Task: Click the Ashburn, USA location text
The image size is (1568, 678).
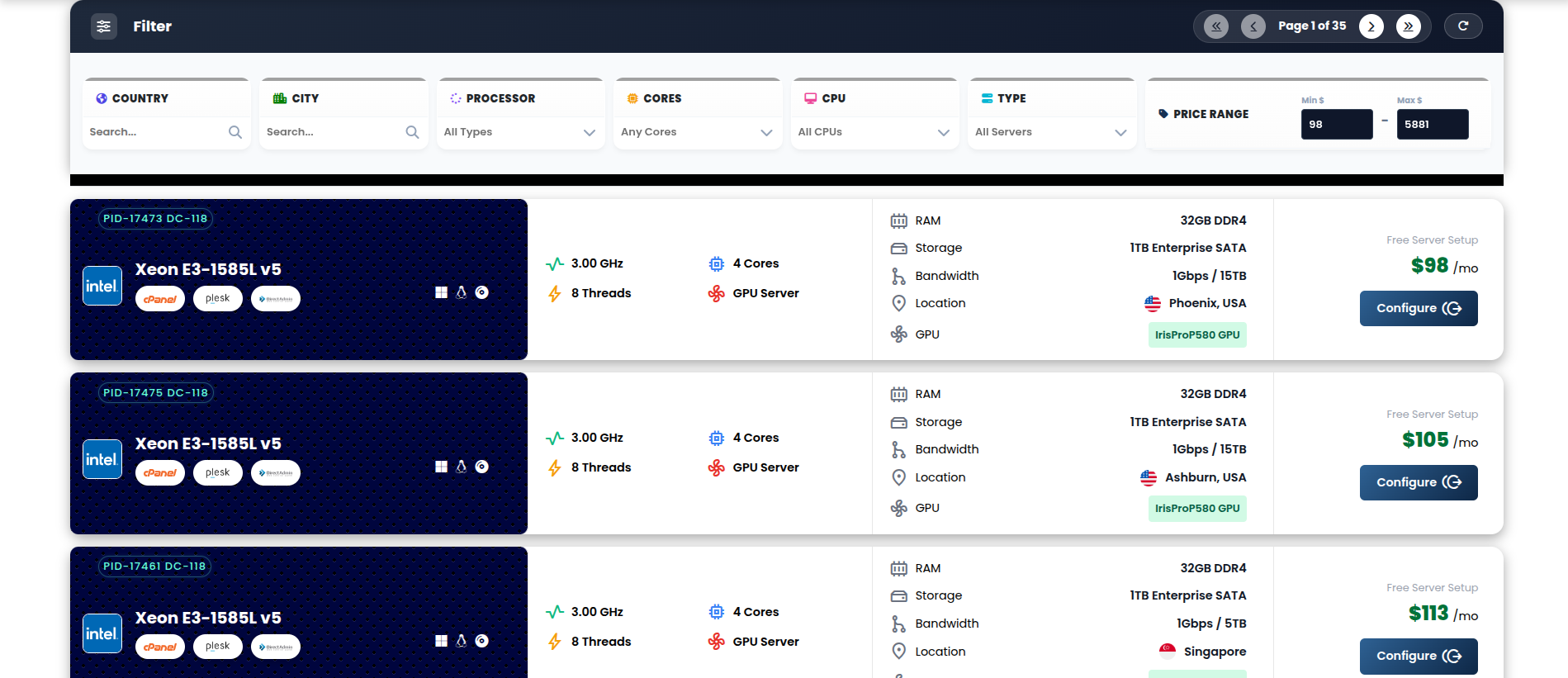Action: [x=1206, y=477]
